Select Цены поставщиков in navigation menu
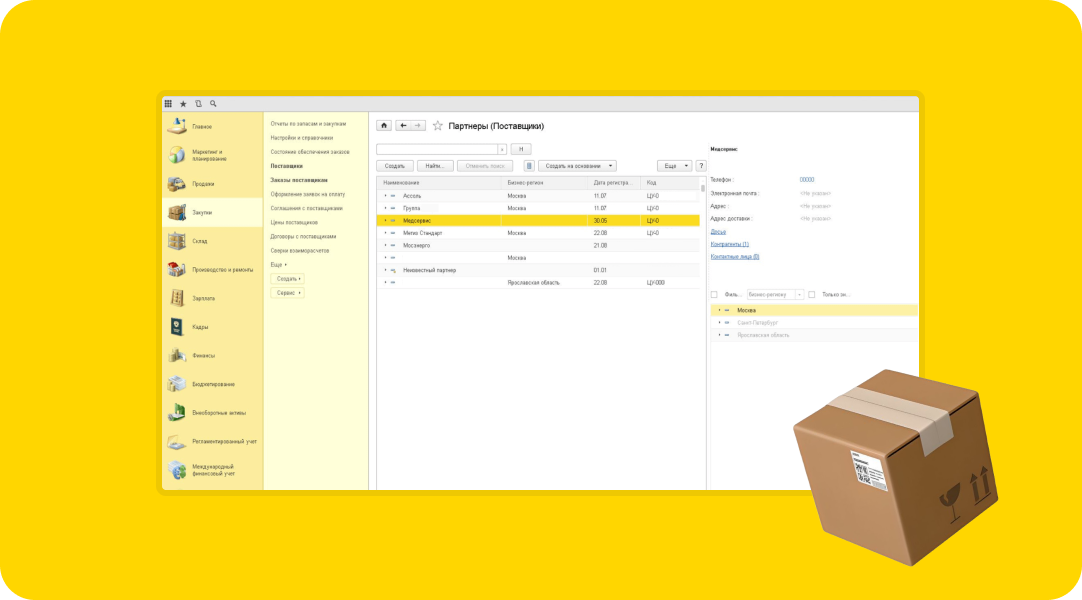The height and width of the screenshot is (600, 1082). click(294, 222)
